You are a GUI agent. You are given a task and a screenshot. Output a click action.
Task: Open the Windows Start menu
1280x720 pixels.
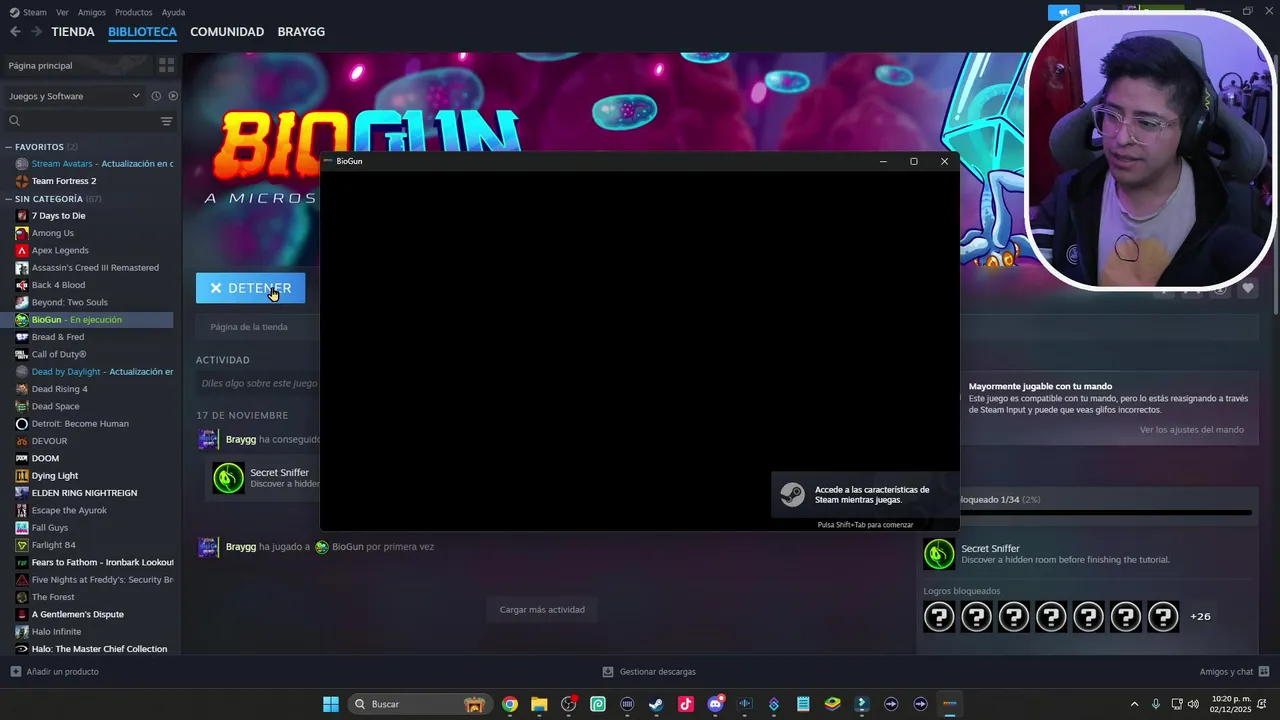pyautogui.click(x=331, y=704)
